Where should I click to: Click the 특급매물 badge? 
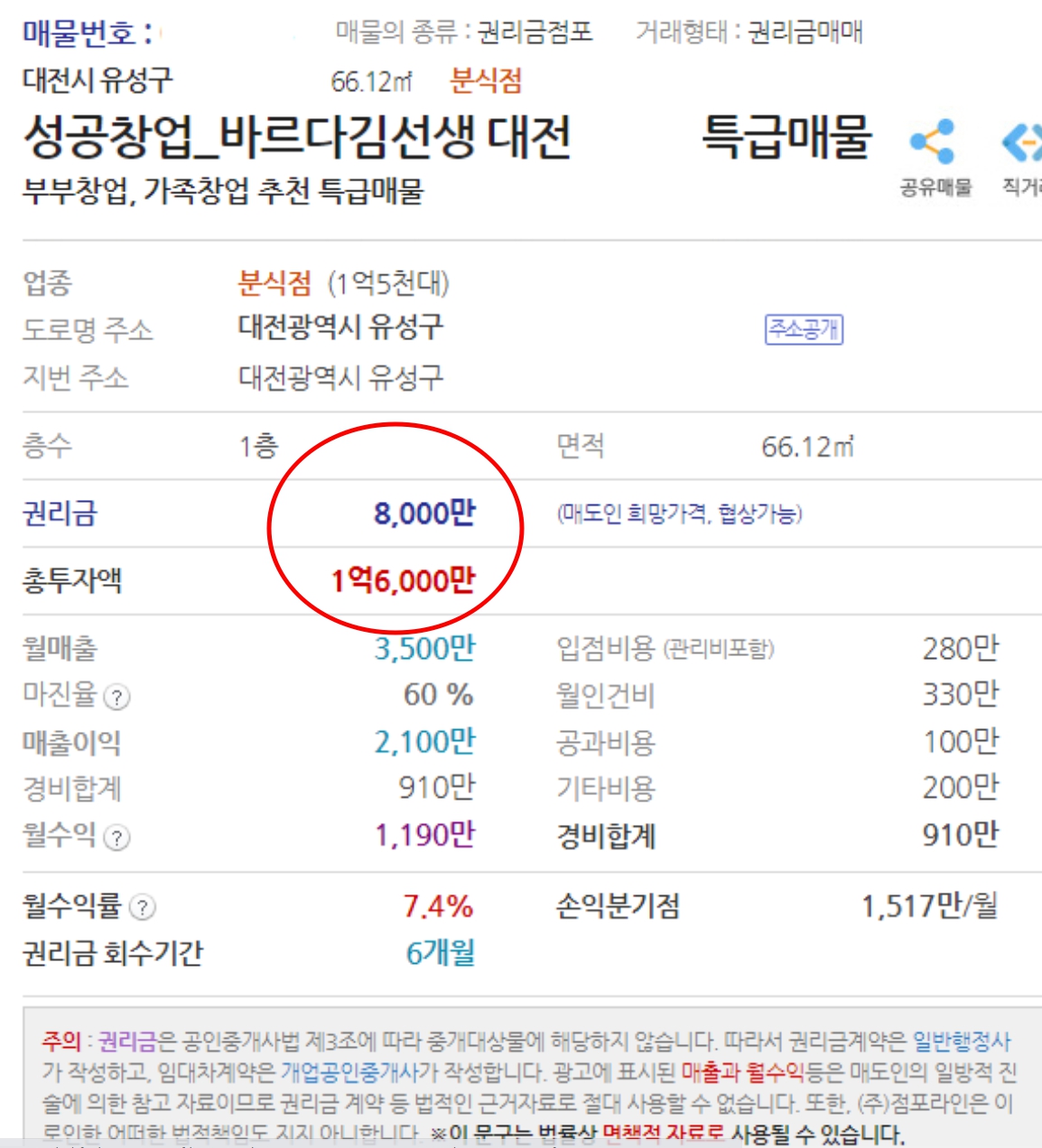coord(786,137)
